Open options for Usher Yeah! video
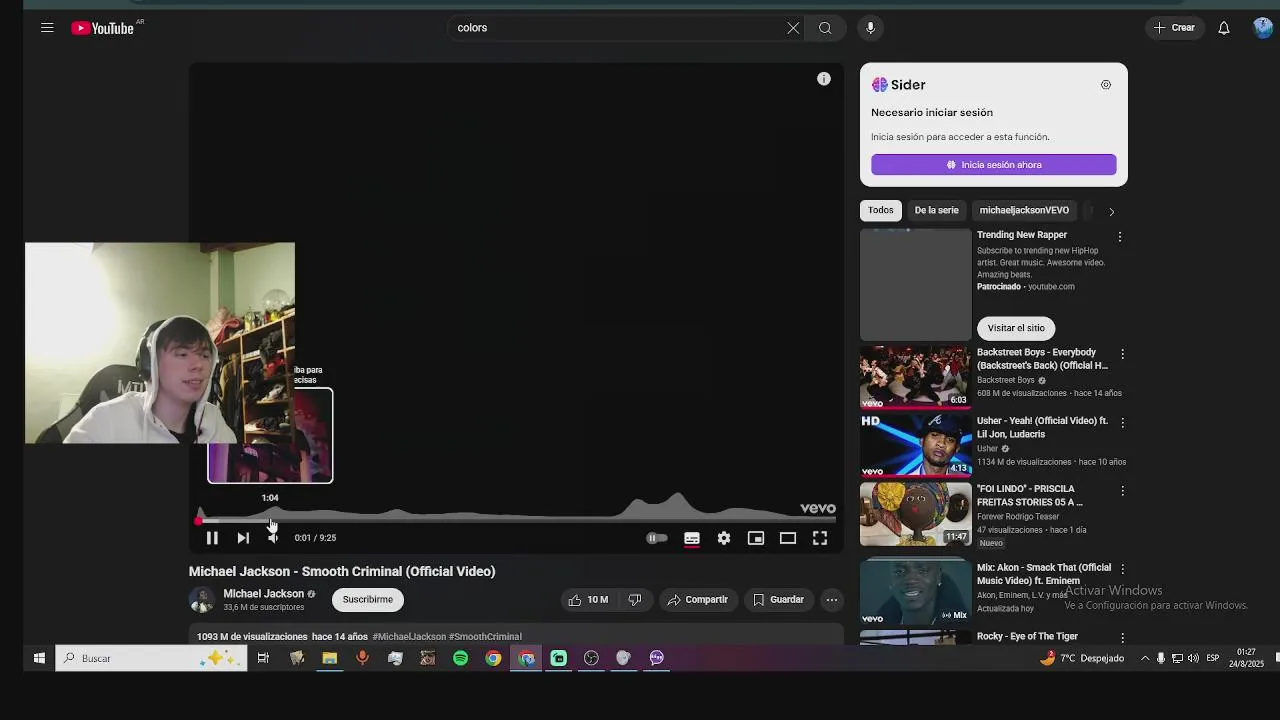The image size is (1280, 720). (1122, 423)
